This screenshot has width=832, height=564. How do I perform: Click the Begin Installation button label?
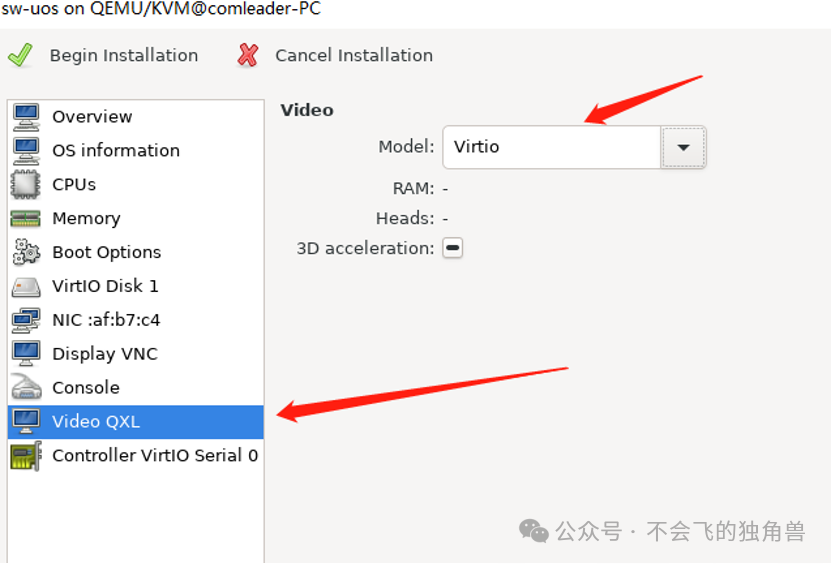coord(124,55)
